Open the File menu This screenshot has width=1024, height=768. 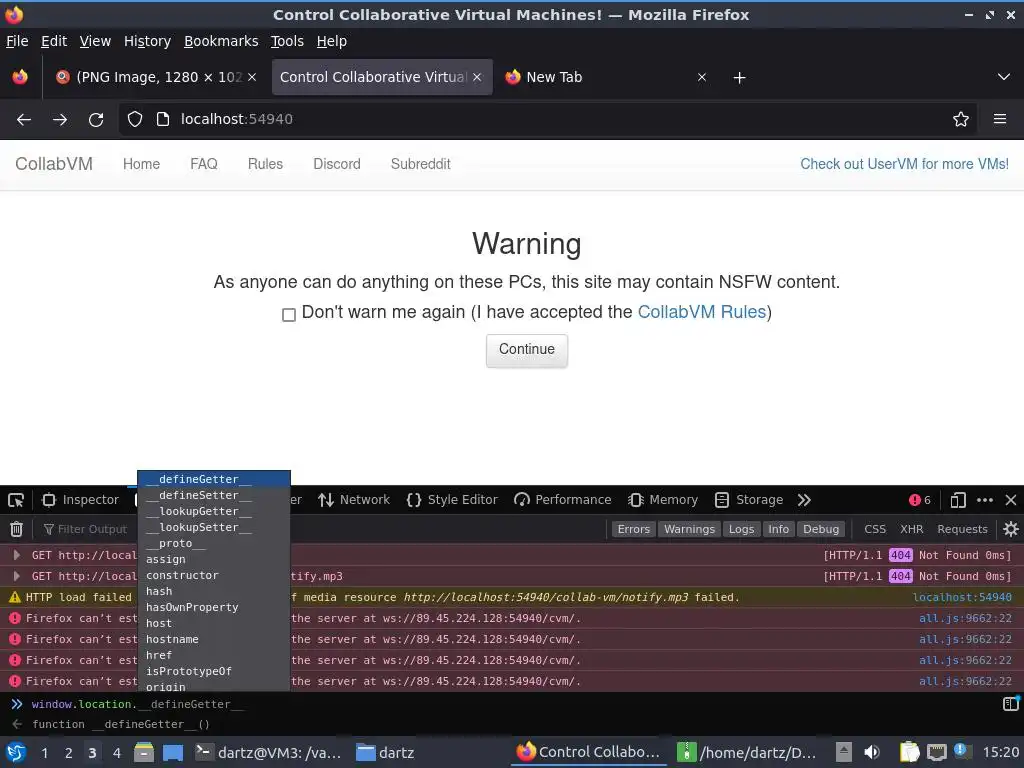[x=17, y=41]
